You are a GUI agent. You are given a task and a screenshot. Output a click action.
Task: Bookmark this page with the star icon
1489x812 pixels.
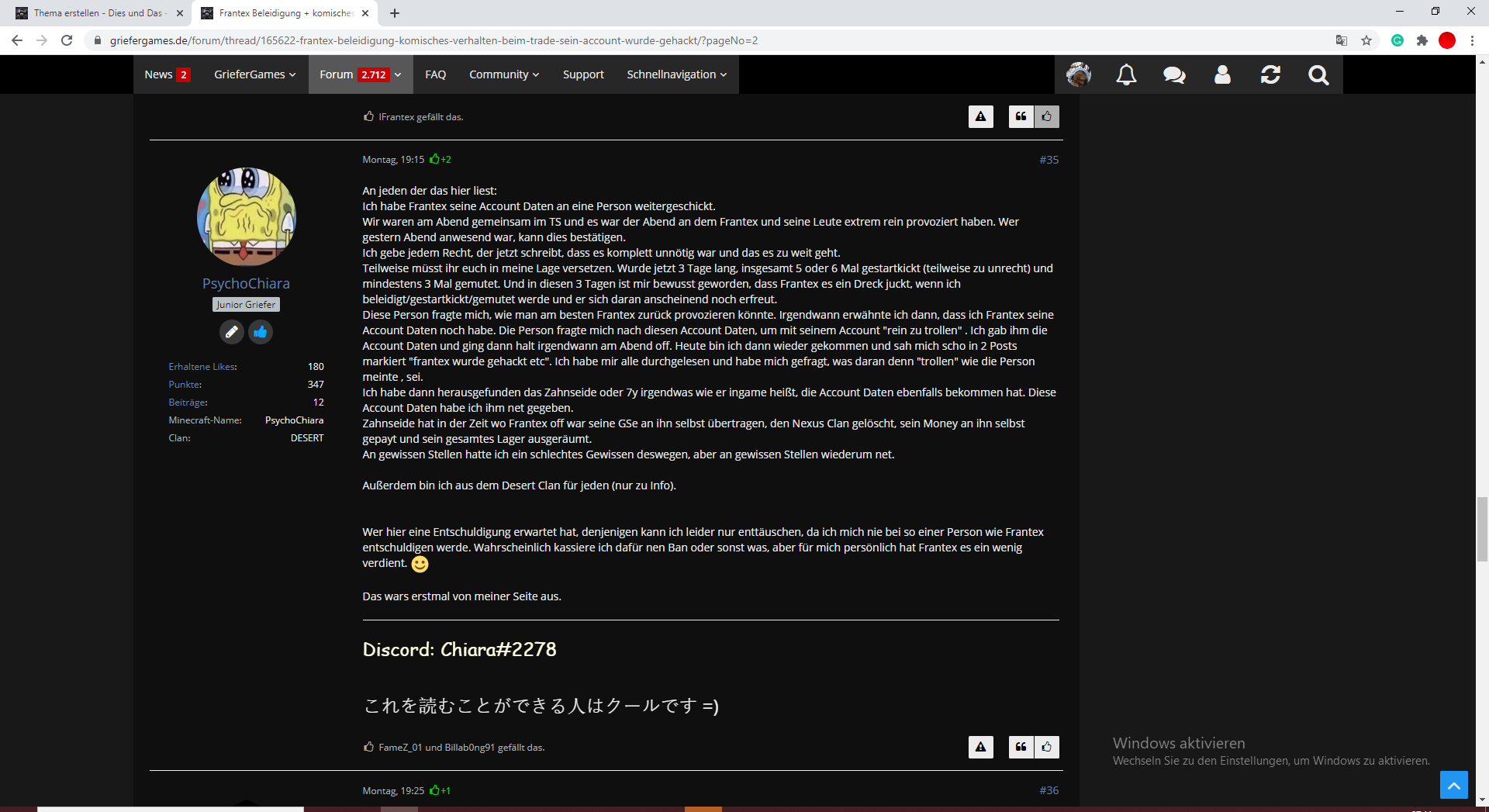1366,40
